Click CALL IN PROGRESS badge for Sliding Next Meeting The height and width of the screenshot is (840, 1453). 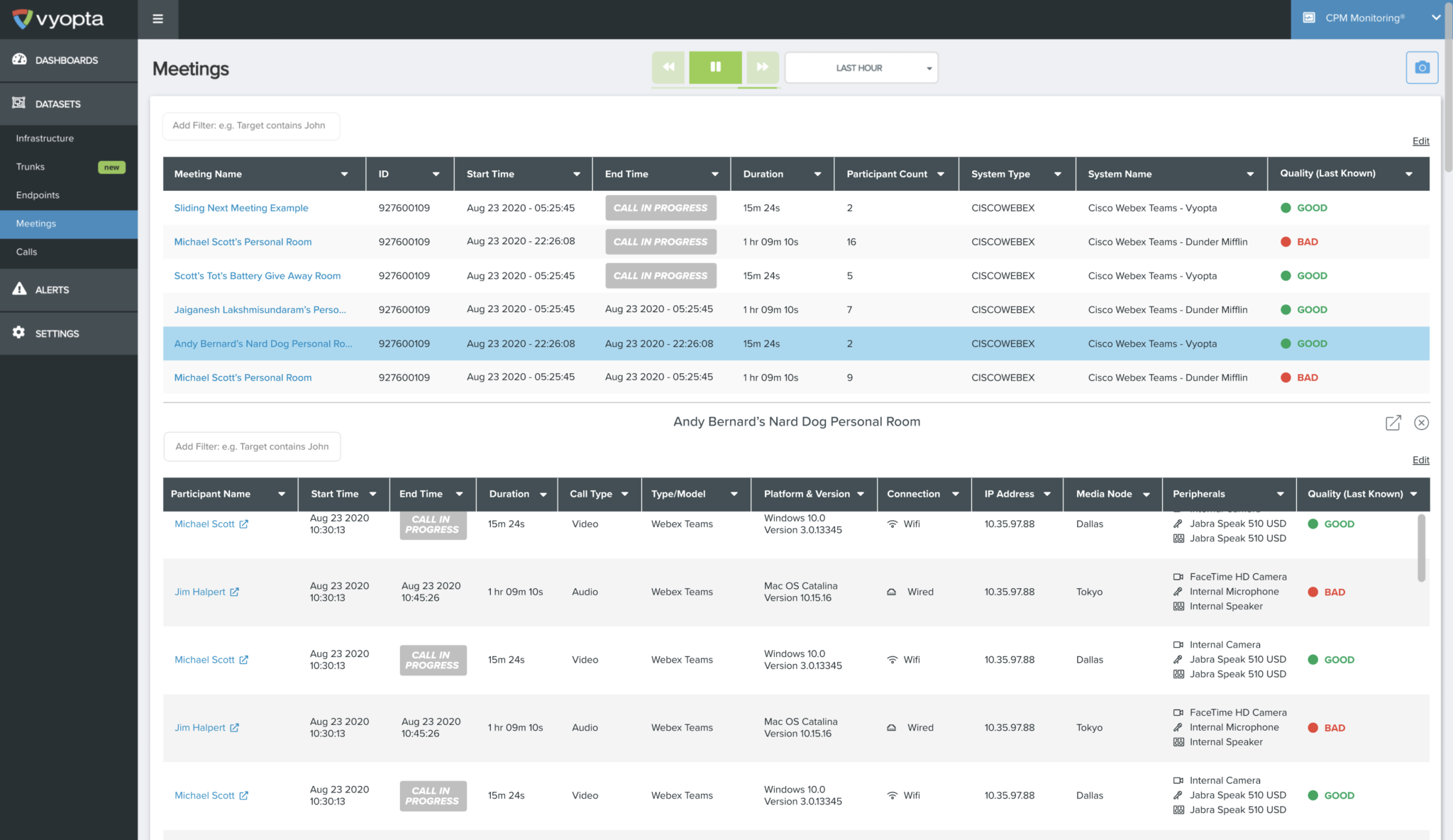pyautogui.click(x=661, y=208)
